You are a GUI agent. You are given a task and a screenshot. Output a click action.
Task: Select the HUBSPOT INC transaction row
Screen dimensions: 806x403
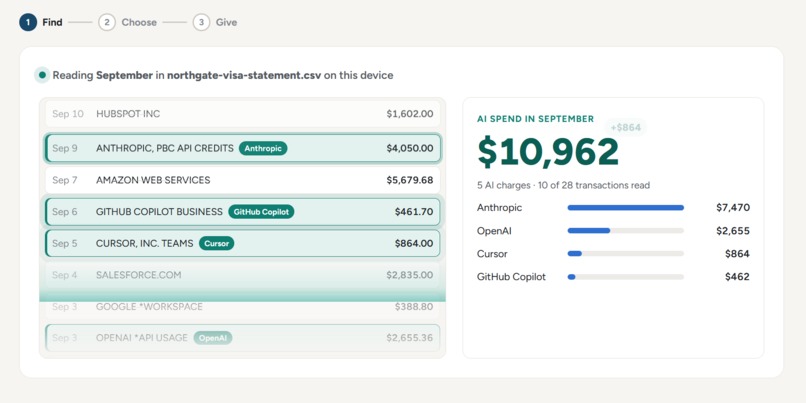(x=243, y=114)
